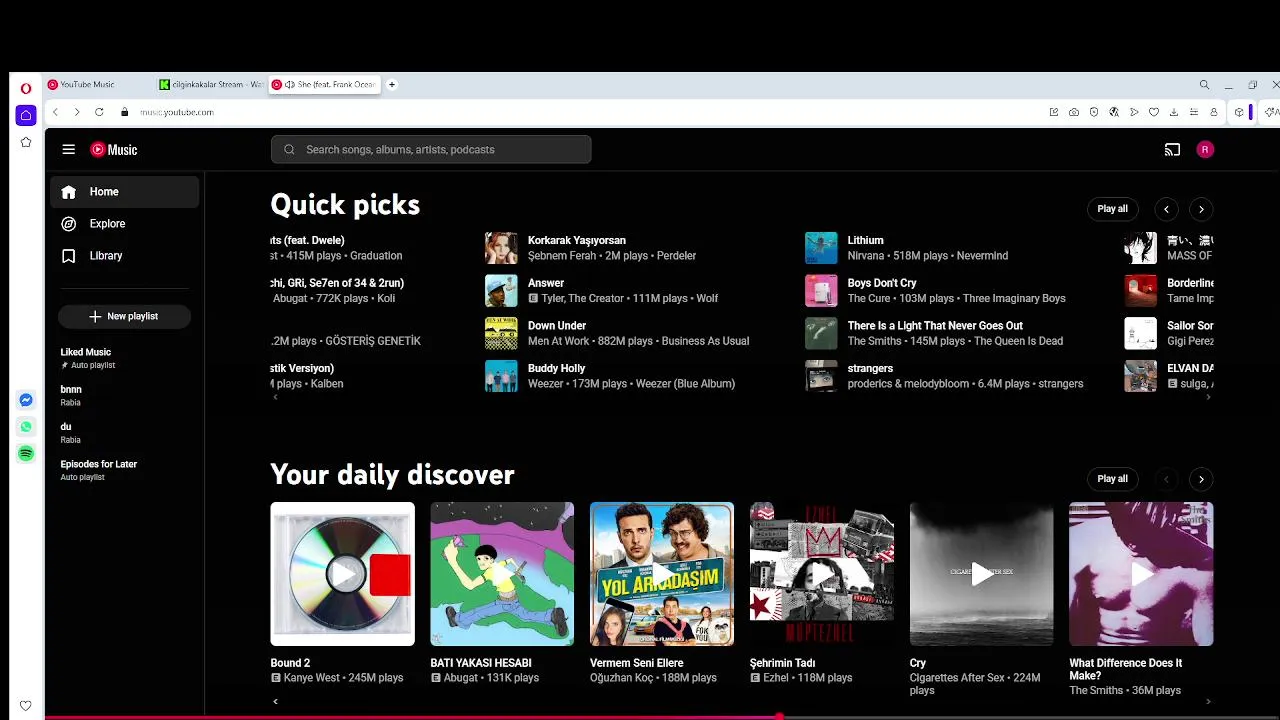The width and height of the screenshot is (1280, 720).
Task: Click the search songs input field
Action: [431, 149]
